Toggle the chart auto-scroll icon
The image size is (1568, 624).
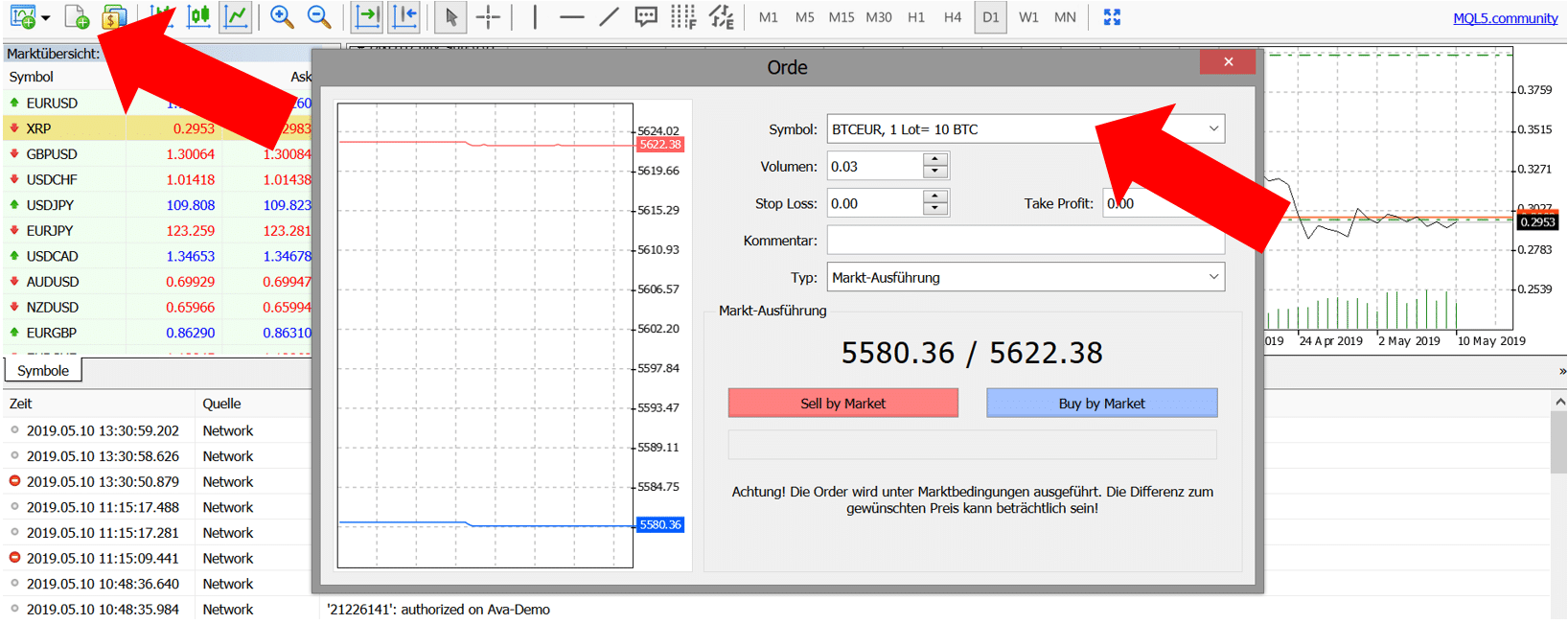point(367,17)
